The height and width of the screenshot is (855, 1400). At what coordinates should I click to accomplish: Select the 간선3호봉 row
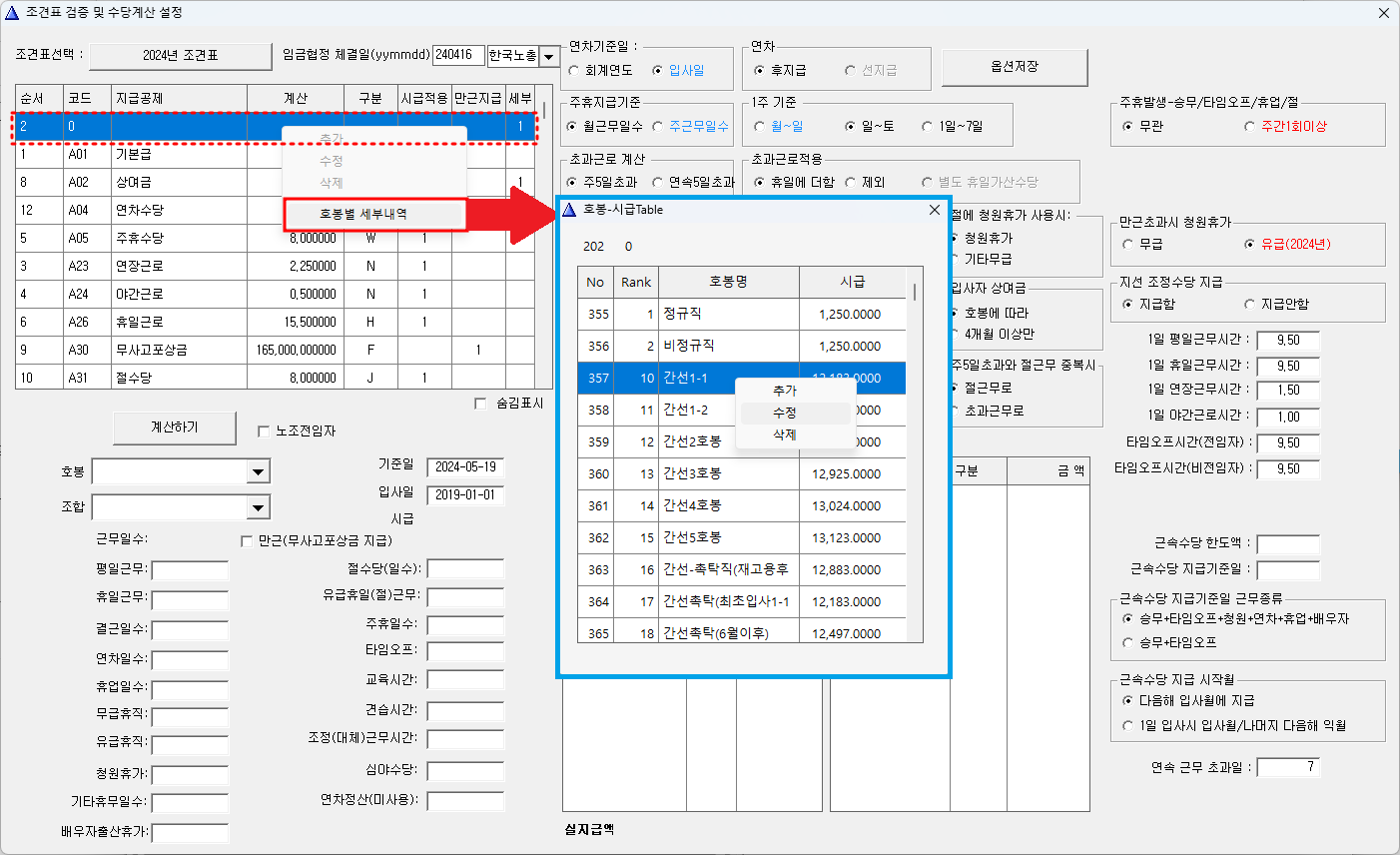[742, 473]
